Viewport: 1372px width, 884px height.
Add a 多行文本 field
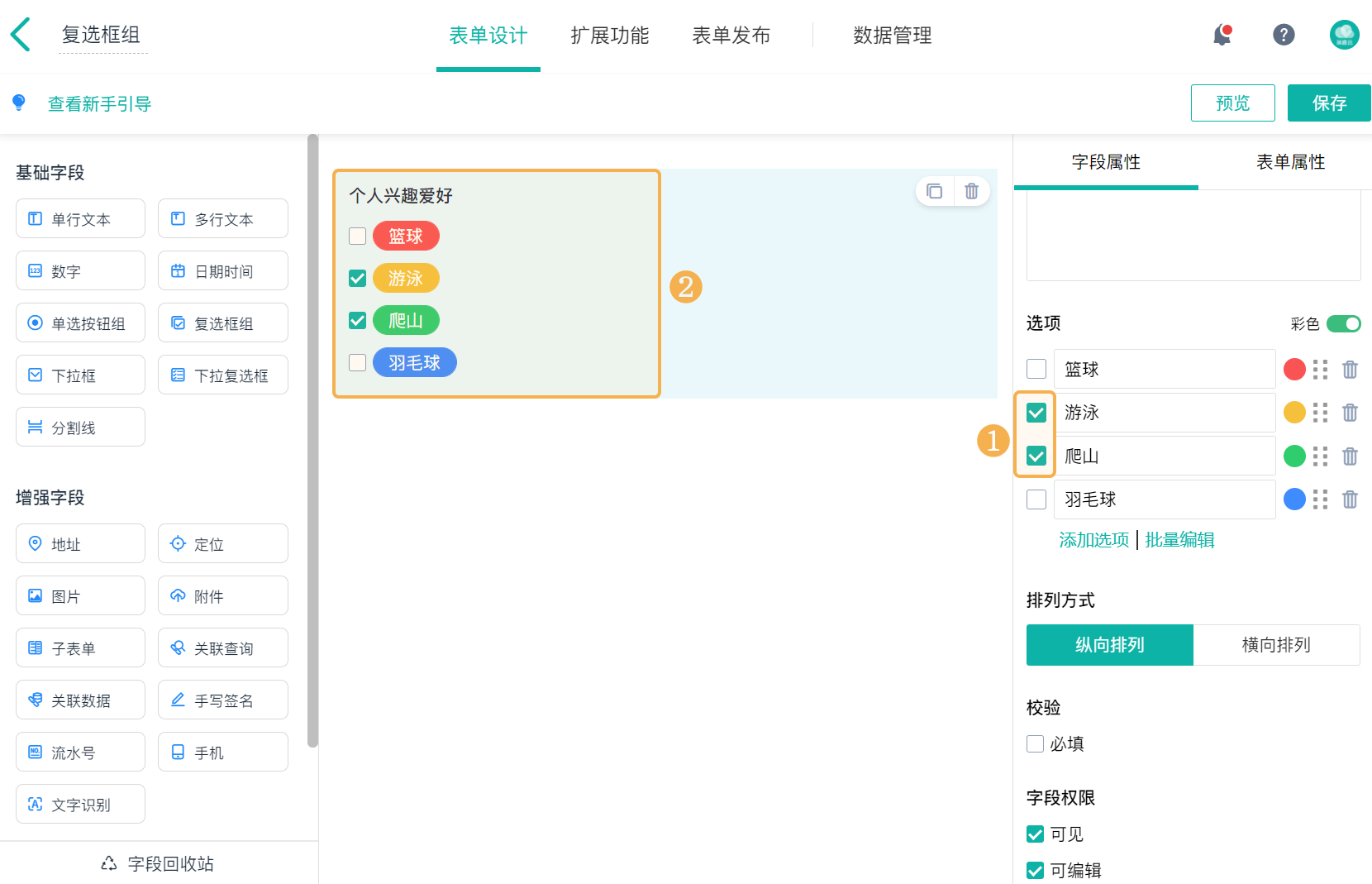point(223,218)
